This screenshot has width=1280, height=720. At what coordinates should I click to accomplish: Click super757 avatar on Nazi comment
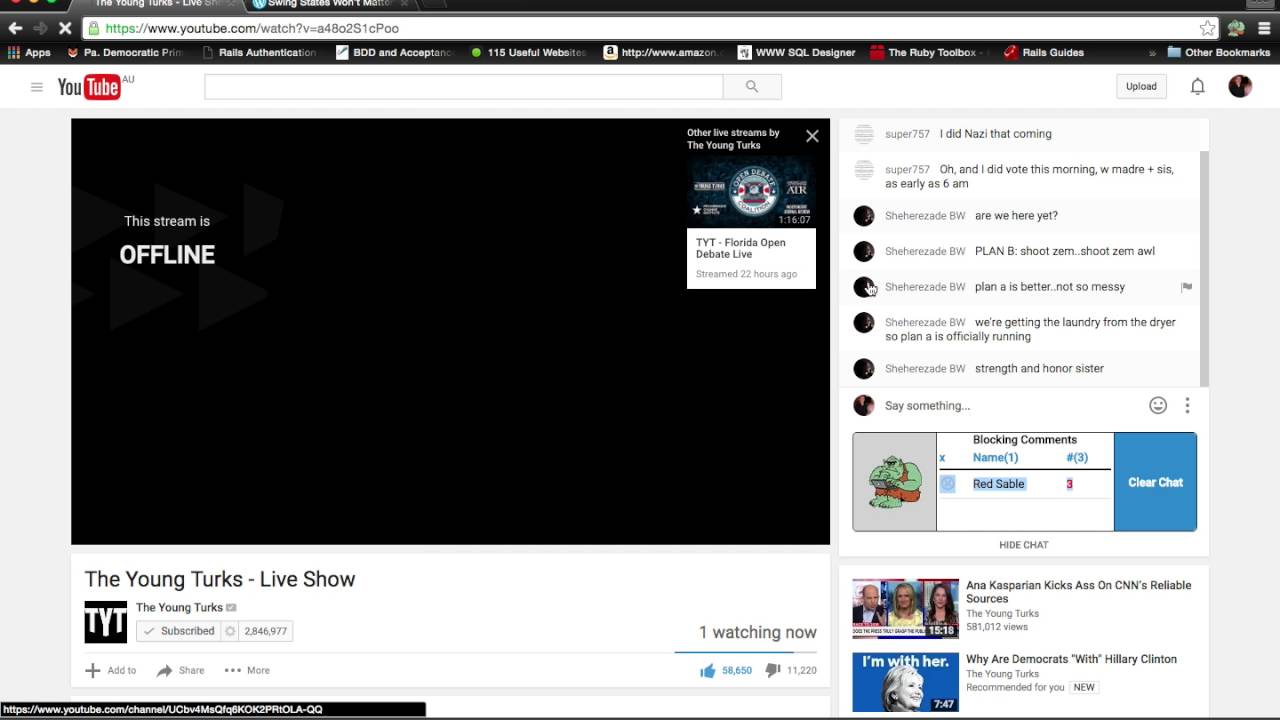click(864, 134)
